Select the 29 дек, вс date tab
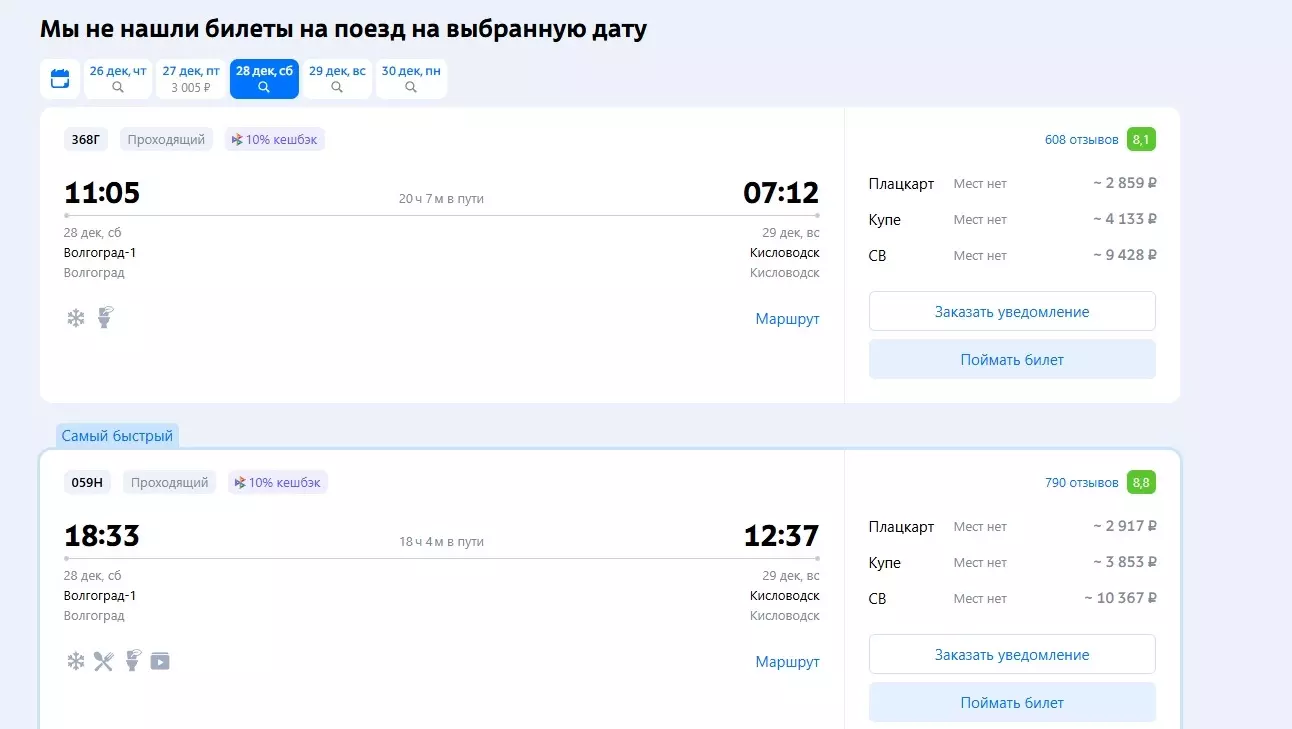This screenshot has height=729, width=1292. click(337, 79)
